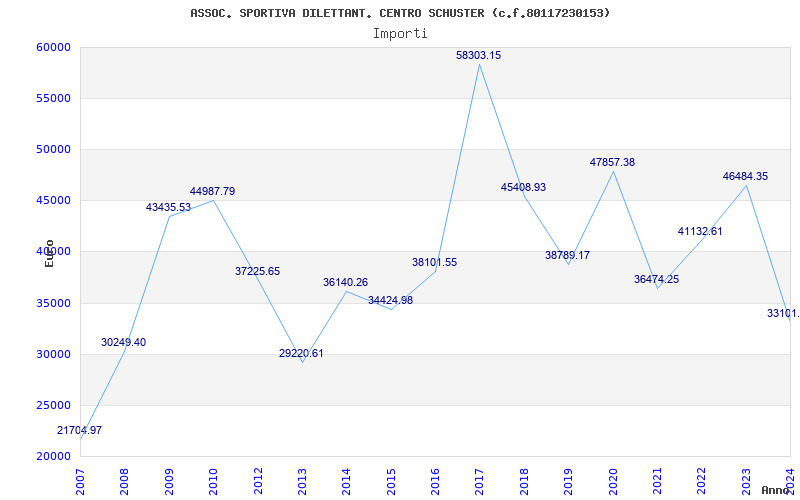Click the x-axis year 2018

(x=524, y=481)
